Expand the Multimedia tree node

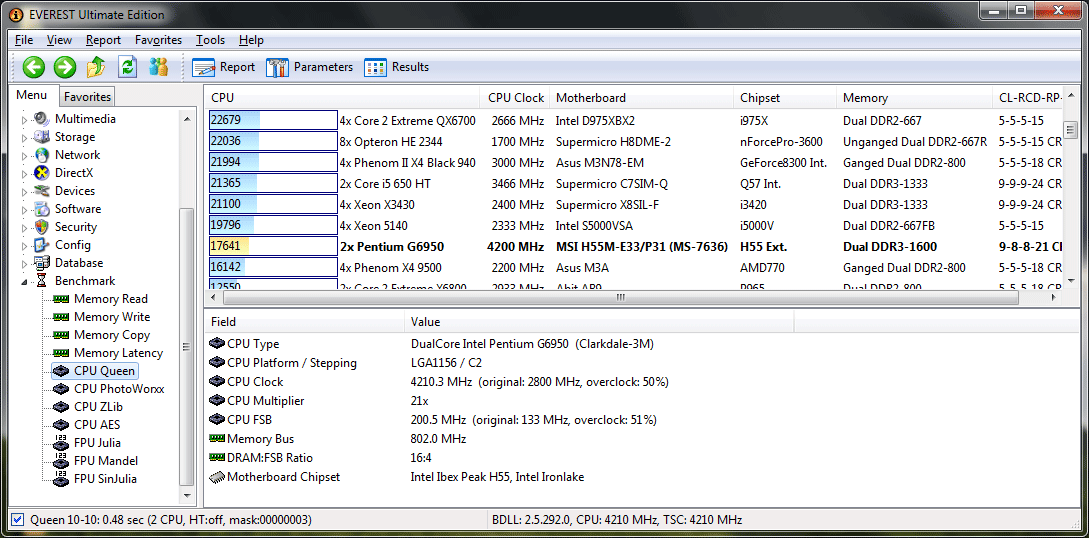pyautogui.click(x=24, y=119)
